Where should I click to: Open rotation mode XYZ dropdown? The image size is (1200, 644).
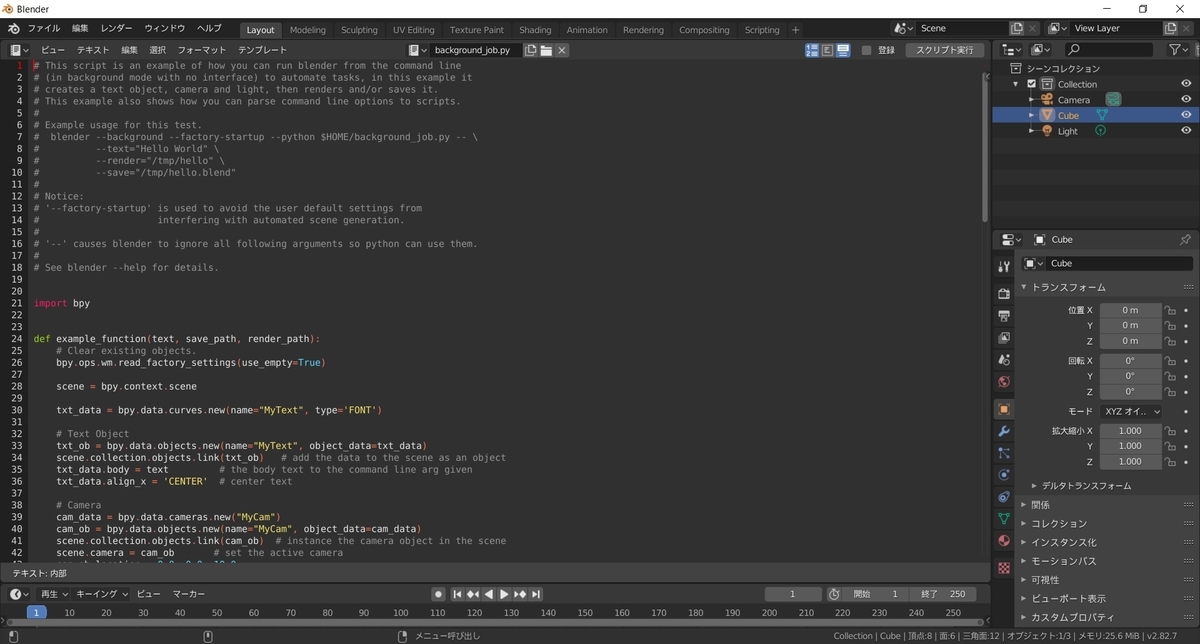[1131, 411]
